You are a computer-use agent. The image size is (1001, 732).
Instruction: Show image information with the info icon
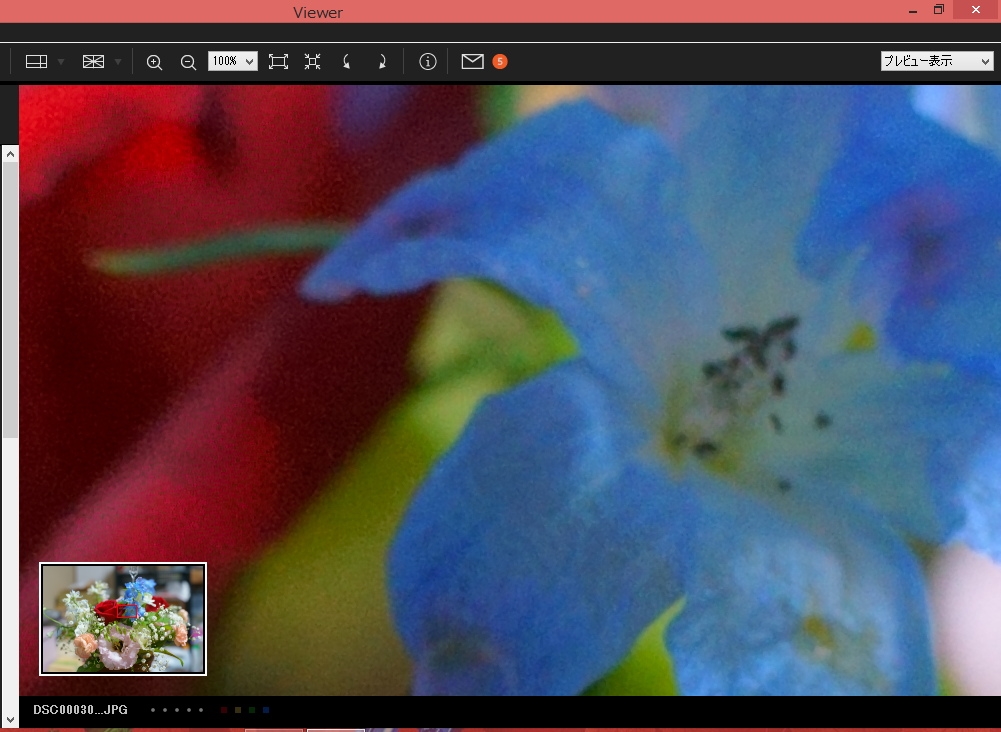click(428, 61)
